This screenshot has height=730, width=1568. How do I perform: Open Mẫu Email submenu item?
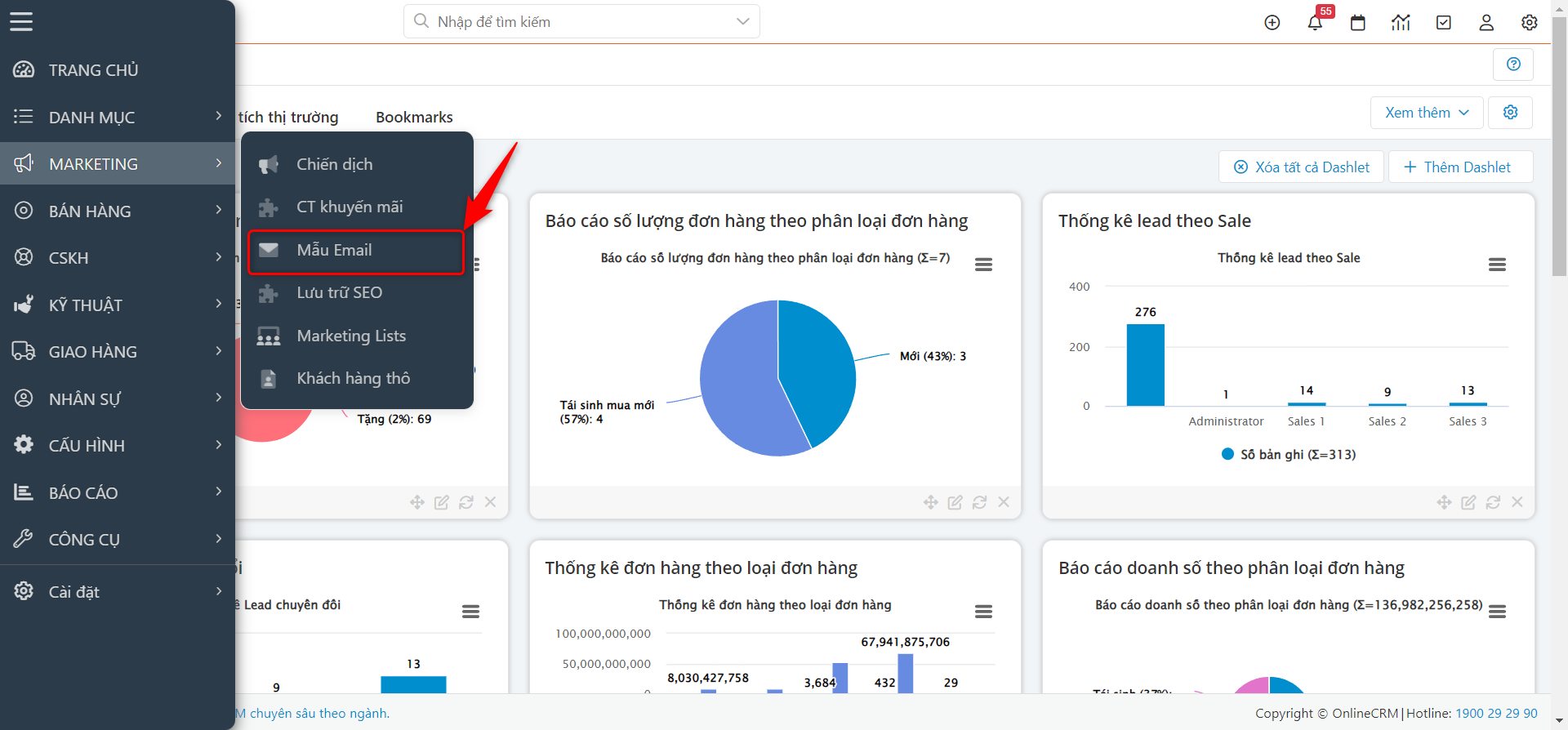[357, 250]
